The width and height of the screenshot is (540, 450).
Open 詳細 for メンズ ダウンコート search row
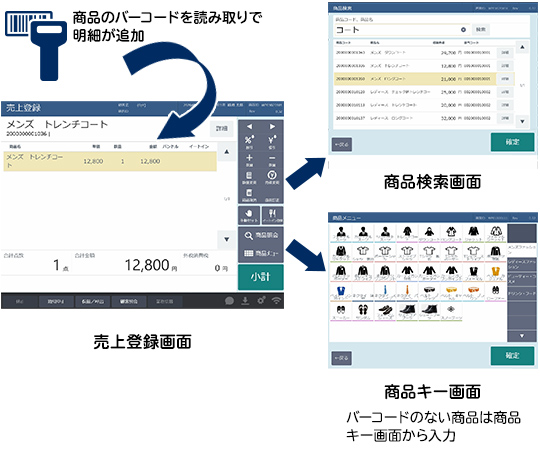pyautogui.click(x=505, y=53)
